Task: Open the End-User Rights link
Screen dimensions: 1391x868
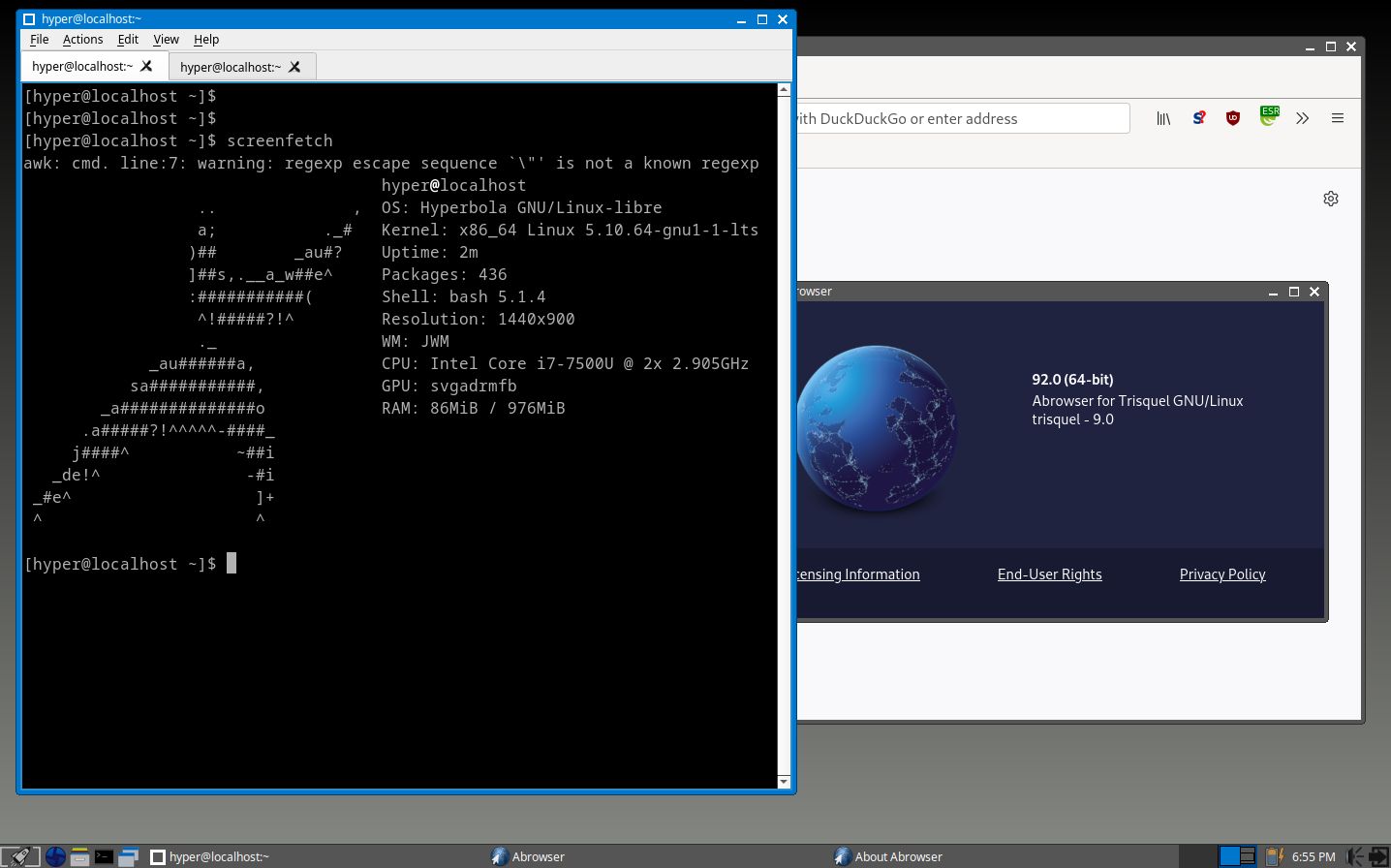Action: tap(1049, 574)
